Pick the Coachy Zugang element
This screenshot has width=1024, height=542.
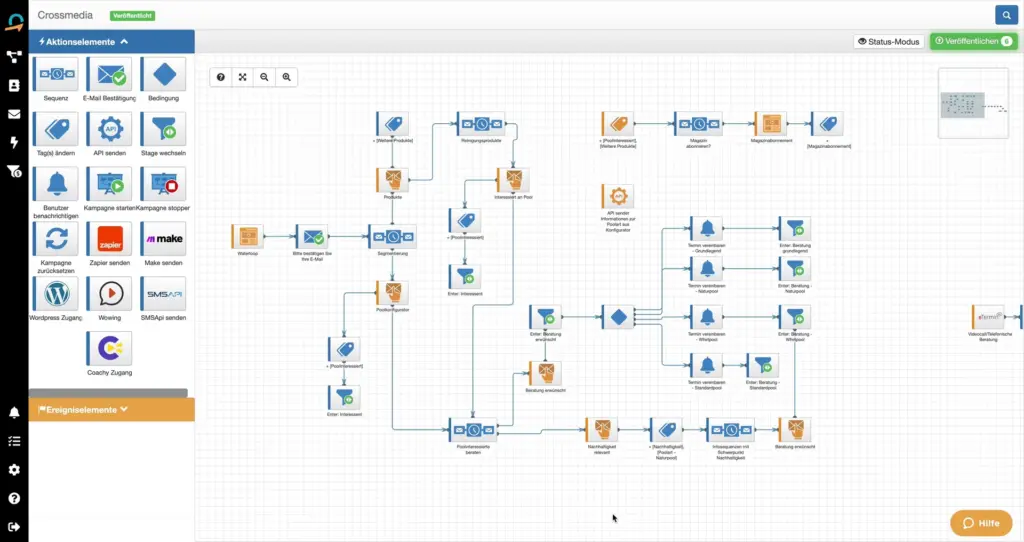(x=109, y=349)
